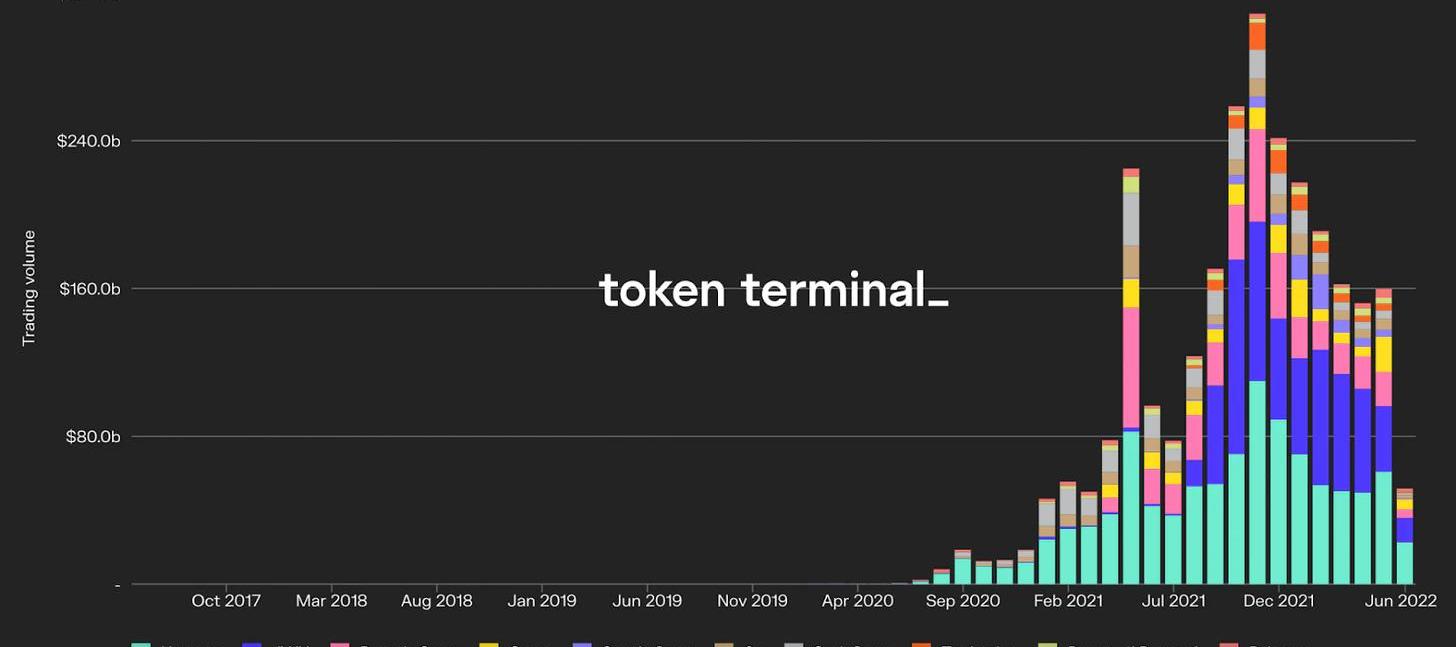Image resolution: width=1456 pixels, height=647 pixels.
Task: Select the Oct 2017 x-axis label
Action: 226,601
